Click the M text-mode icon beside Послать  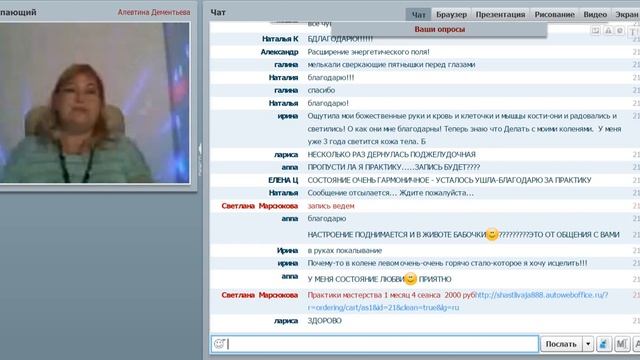pos(622,344)
